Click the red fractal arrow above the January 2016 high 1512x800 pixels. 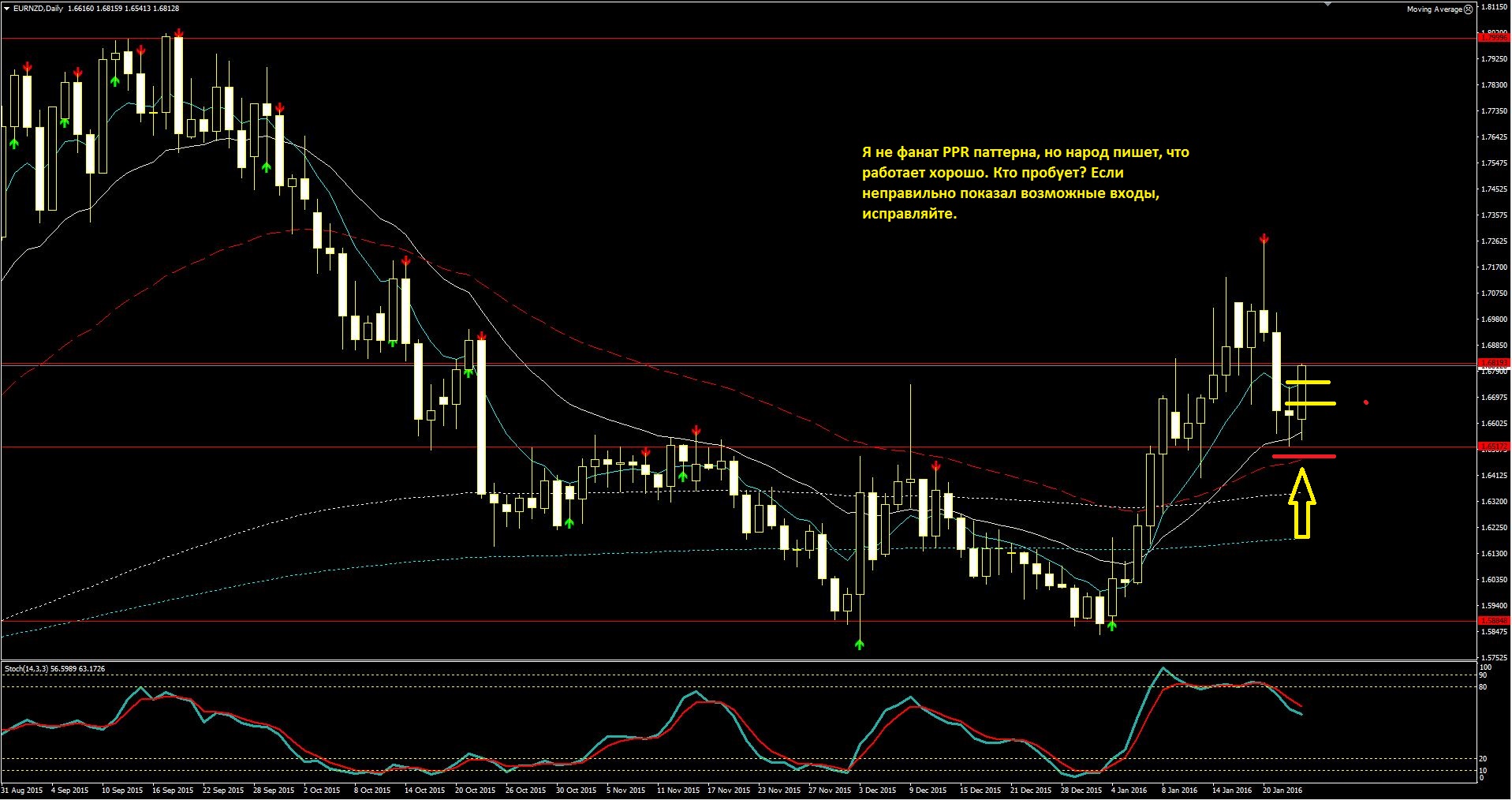(x=1264, y=238)
